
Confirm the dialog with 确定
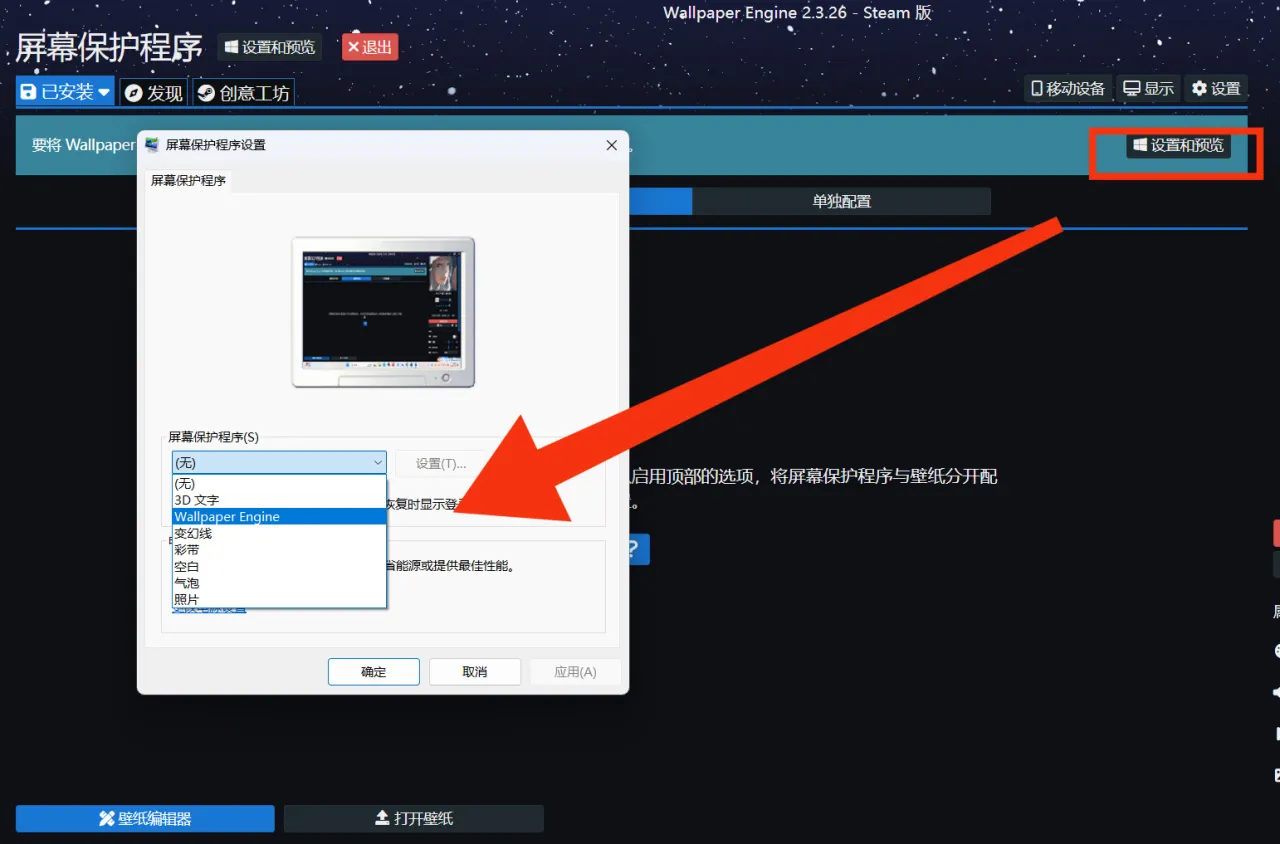click(x=374, y=672)
